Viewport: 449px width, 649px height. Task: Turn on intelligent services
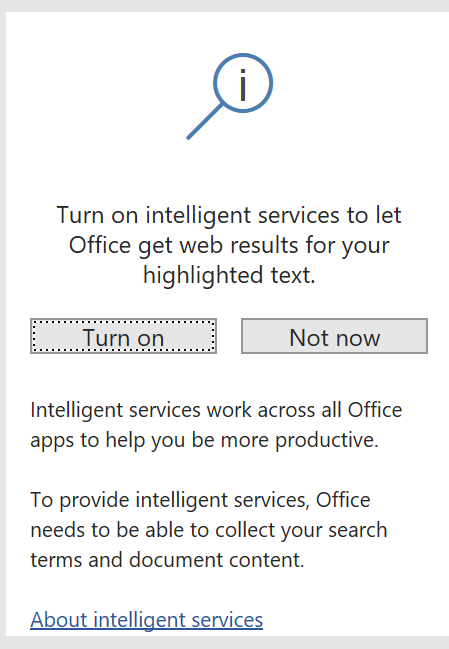[123, 336]
